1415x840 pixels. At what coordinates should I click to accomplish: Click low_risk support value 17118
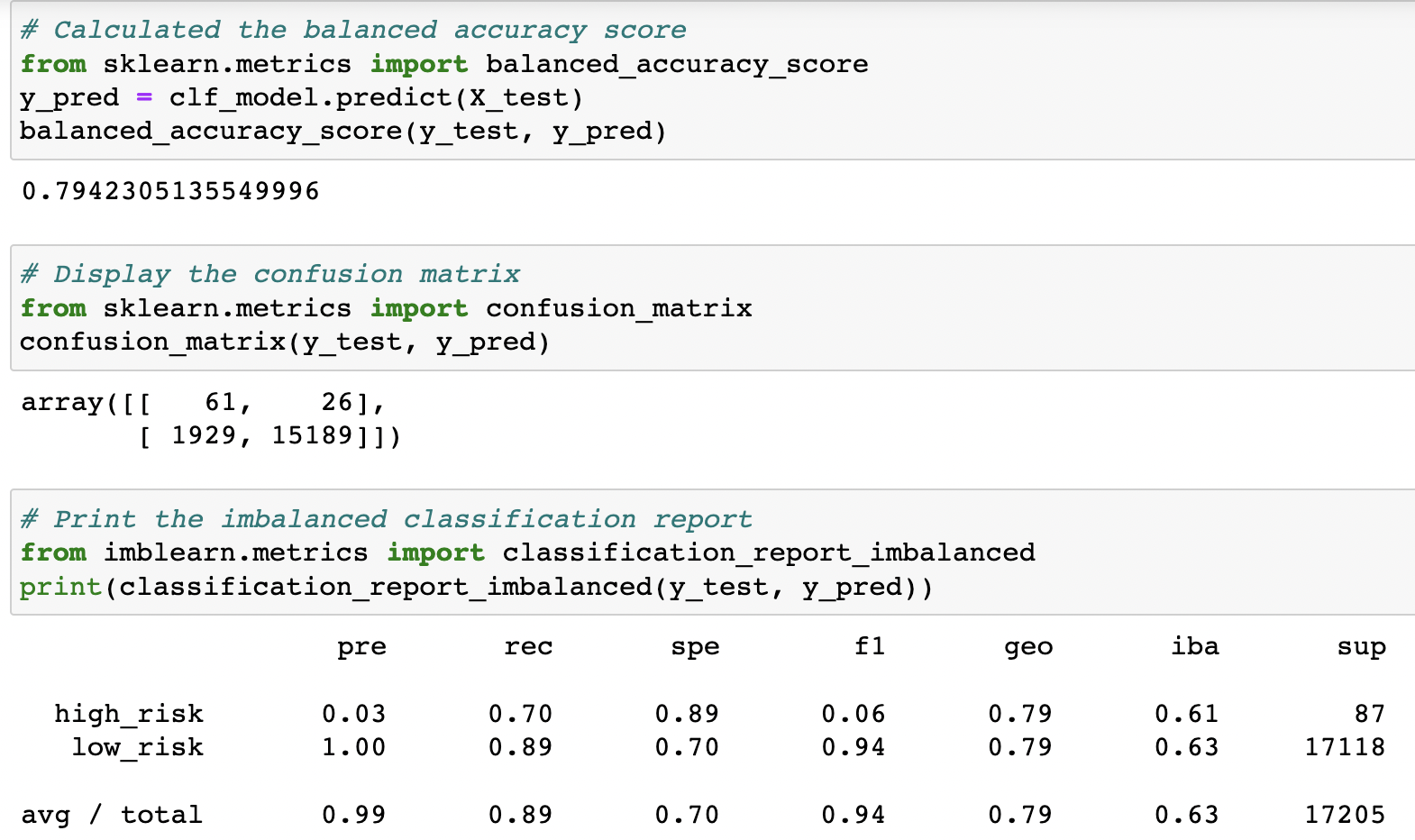click(x=1345, y=747)
